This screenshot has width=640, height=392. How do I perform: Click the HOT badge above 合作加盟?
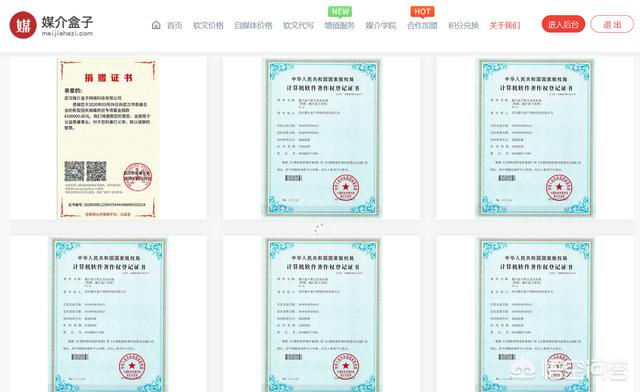coord(422,11)
